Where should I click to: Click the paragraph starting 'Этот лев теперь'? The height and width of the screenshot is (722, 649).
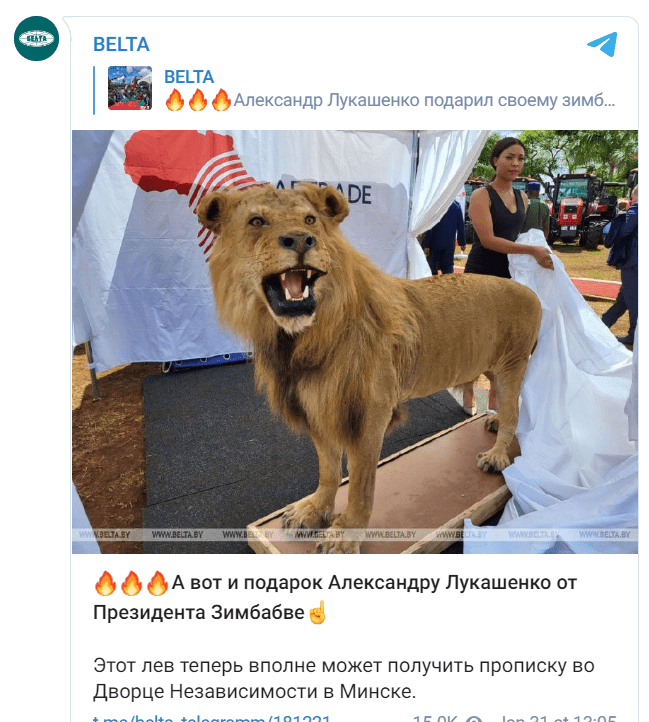tap(344, 678)
